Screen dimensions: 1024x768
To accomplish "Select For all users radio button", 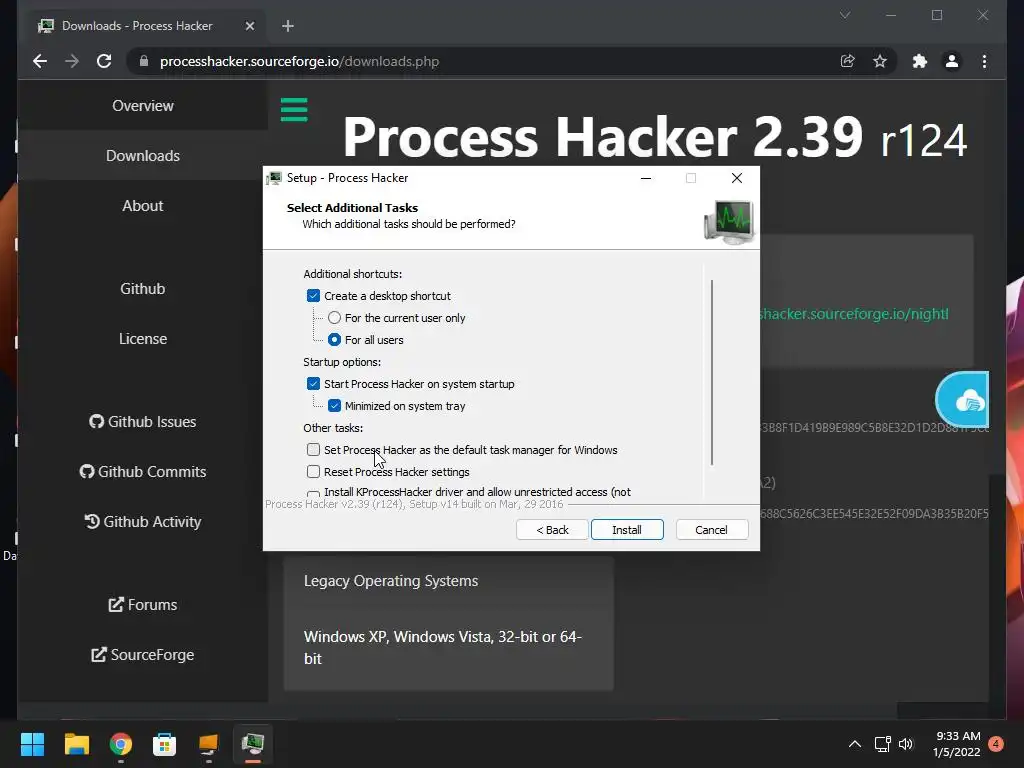I will pyautogui.click(x=334, y=340).
